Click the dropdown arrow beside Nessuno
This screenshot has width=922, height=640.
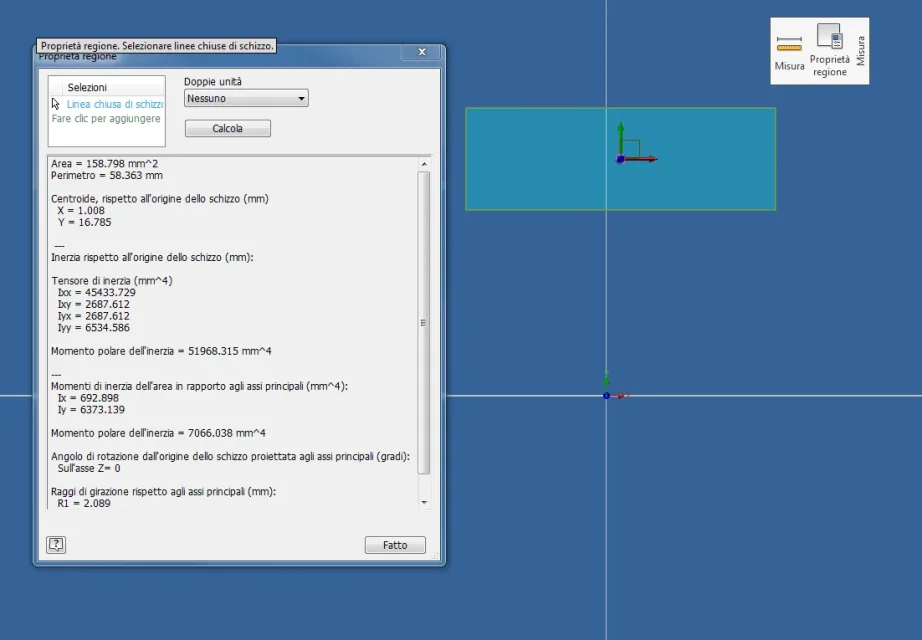click(301, 98)
